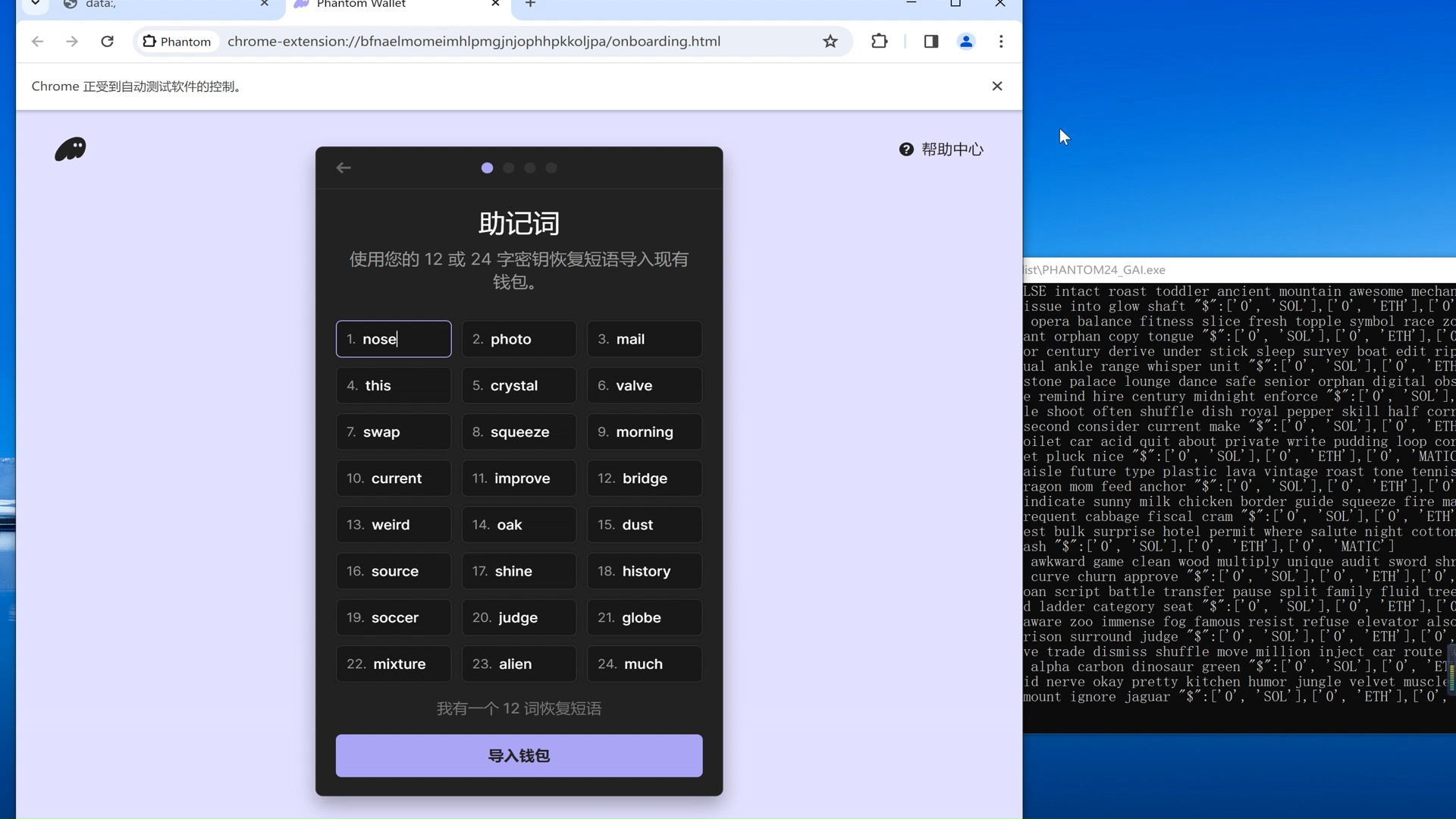Click the reload page icon in toolbar
Viewport: 1456px width, 819px height.
[107, 41]
